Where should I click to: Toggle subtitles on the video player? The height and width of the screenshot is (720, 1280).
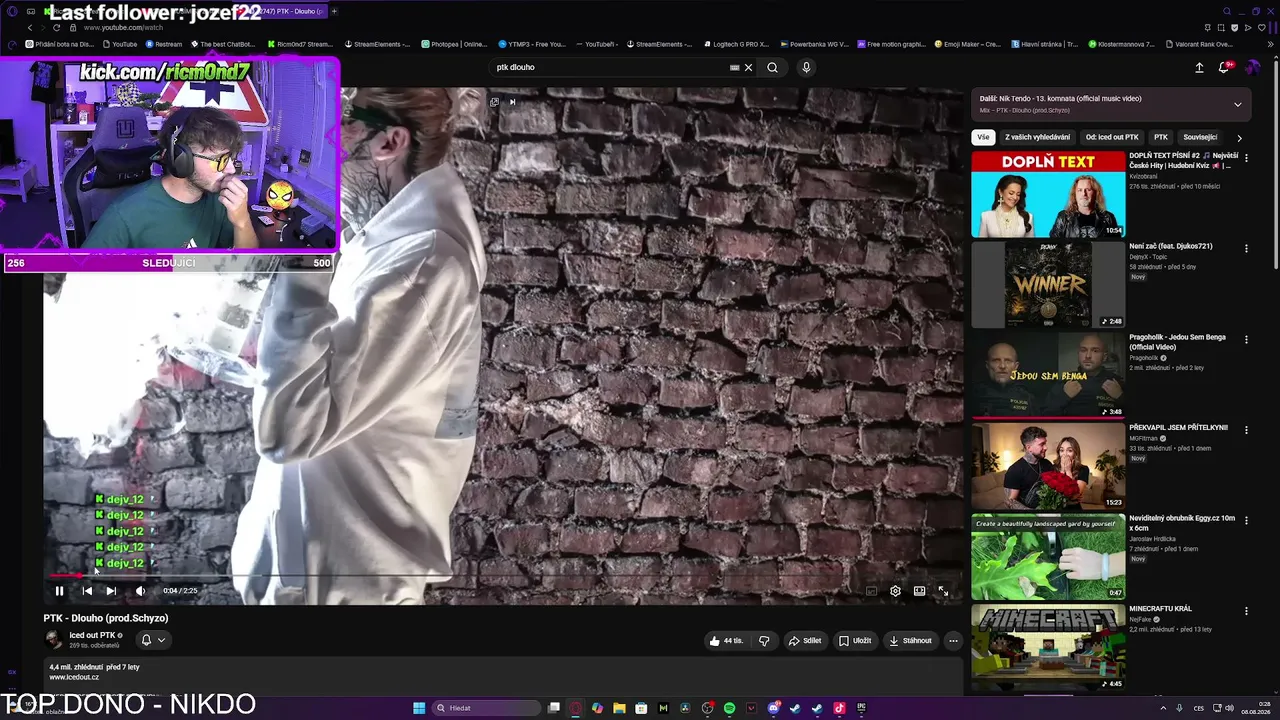871,591
